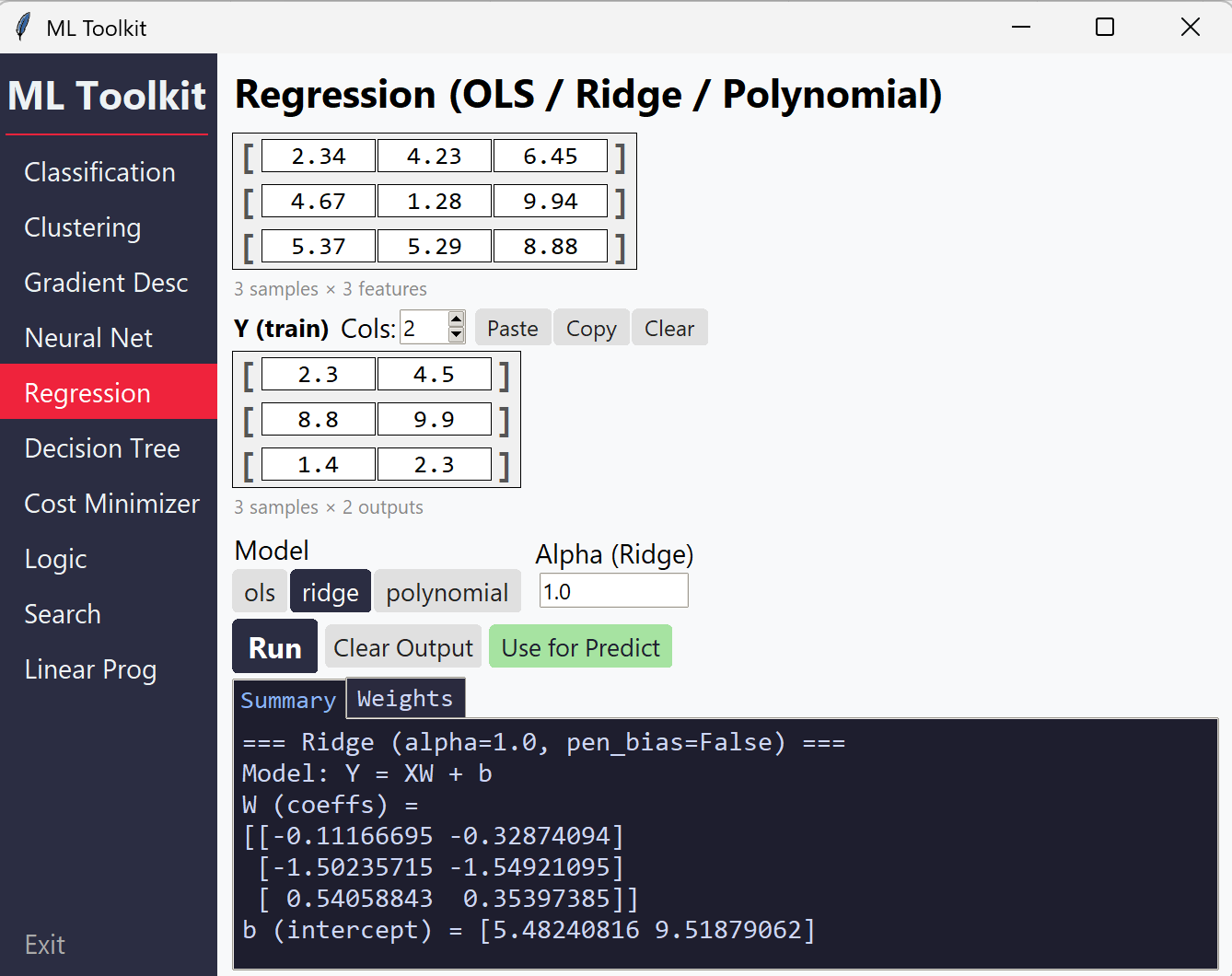Paste data into Y train matrix
The width and height of the screenshot is (1232, 976).
512,329
